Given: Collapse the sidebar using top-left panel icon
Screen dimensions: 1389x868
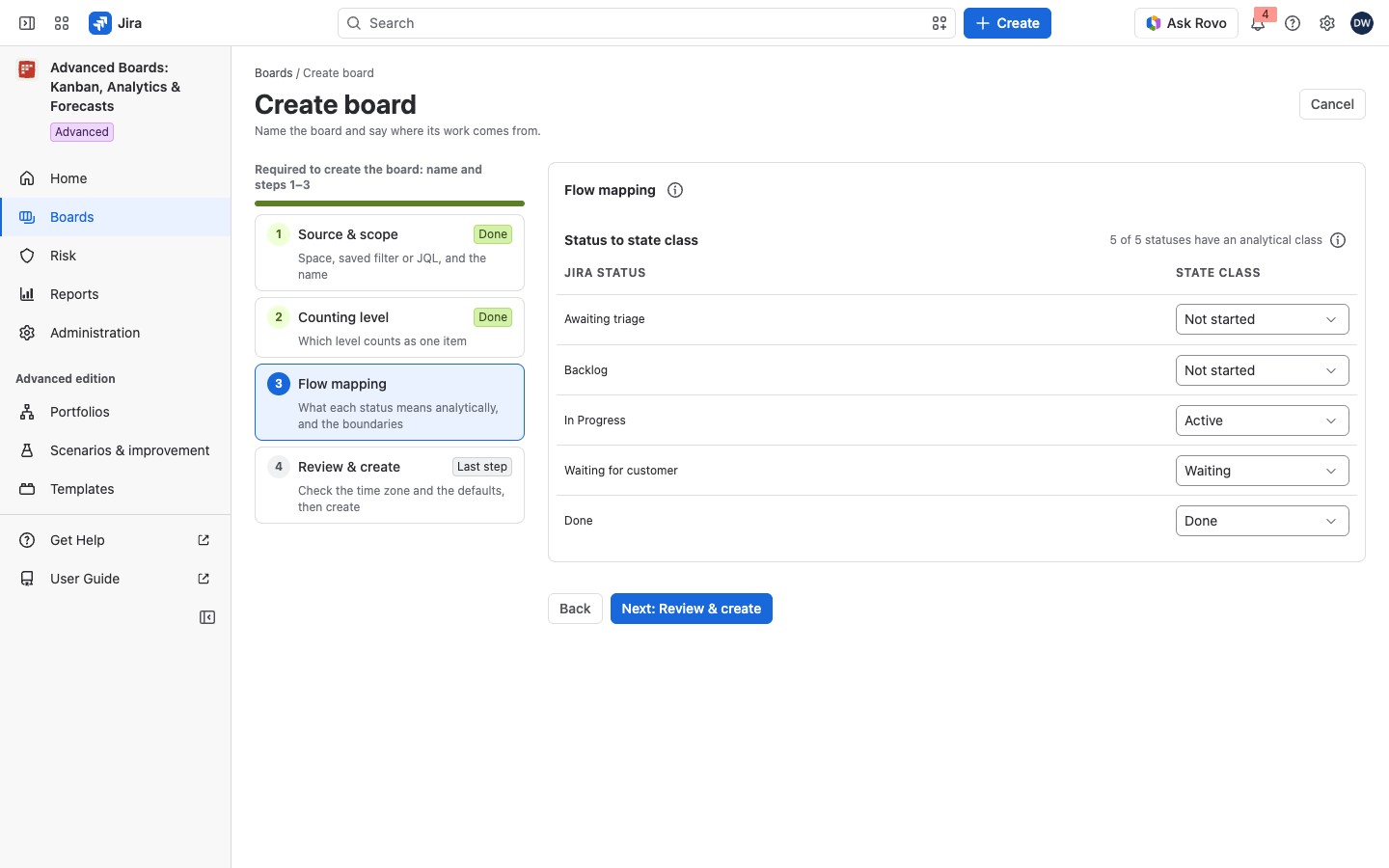Looking at the screenshot, I should tap(27, 23).
